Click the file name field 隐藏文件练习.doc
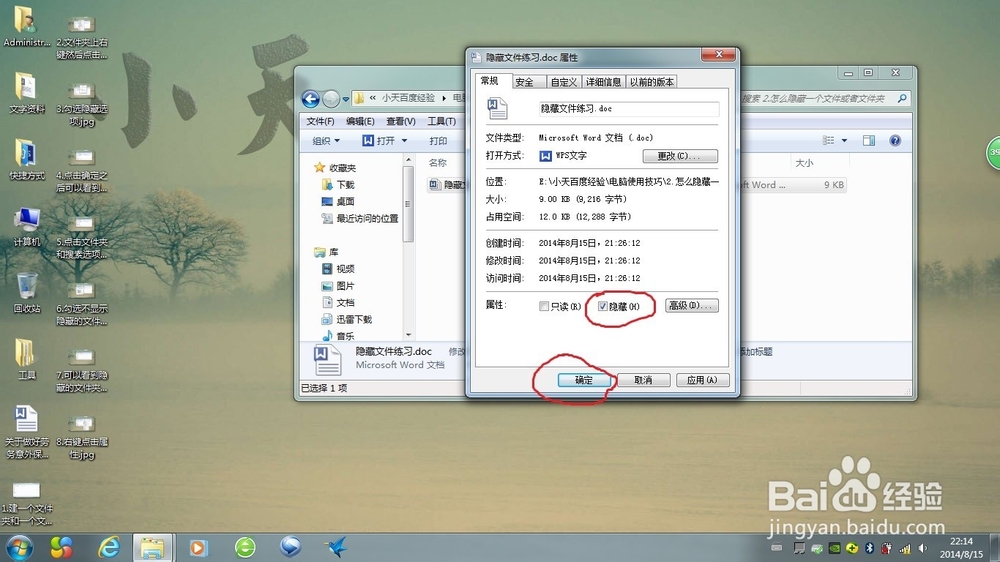 tap(629, 109)
